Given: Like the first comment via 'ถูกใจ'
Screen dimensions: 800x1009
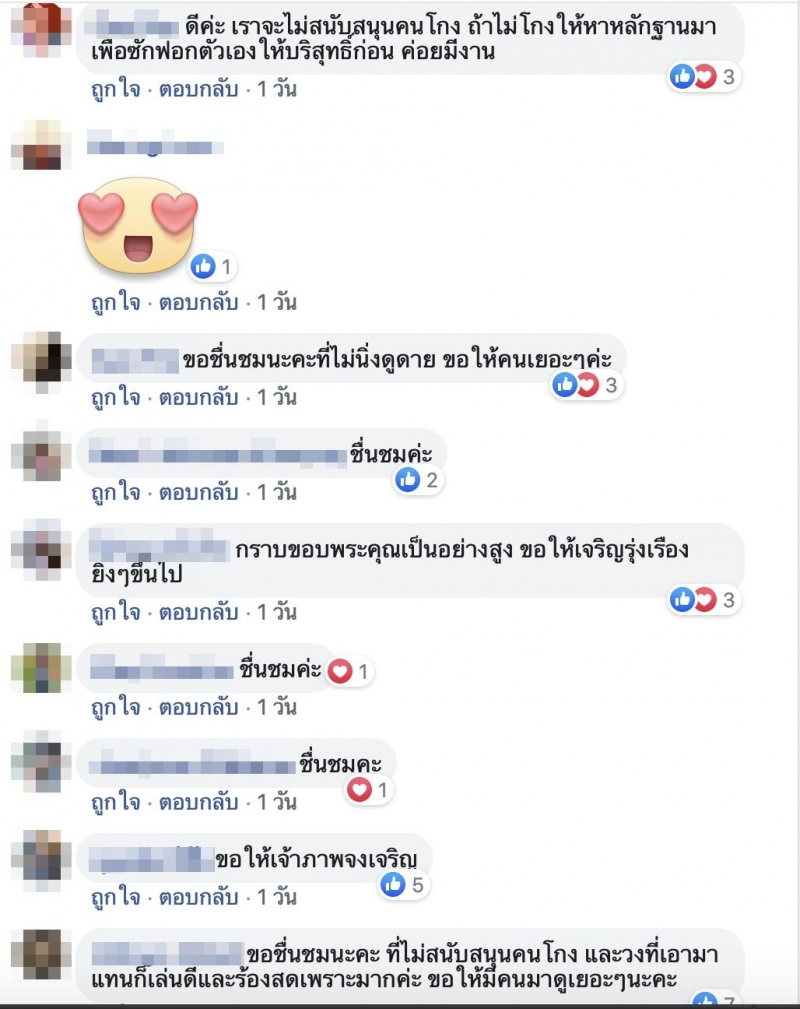Looking at the screenshot, I should pos(116,89).
